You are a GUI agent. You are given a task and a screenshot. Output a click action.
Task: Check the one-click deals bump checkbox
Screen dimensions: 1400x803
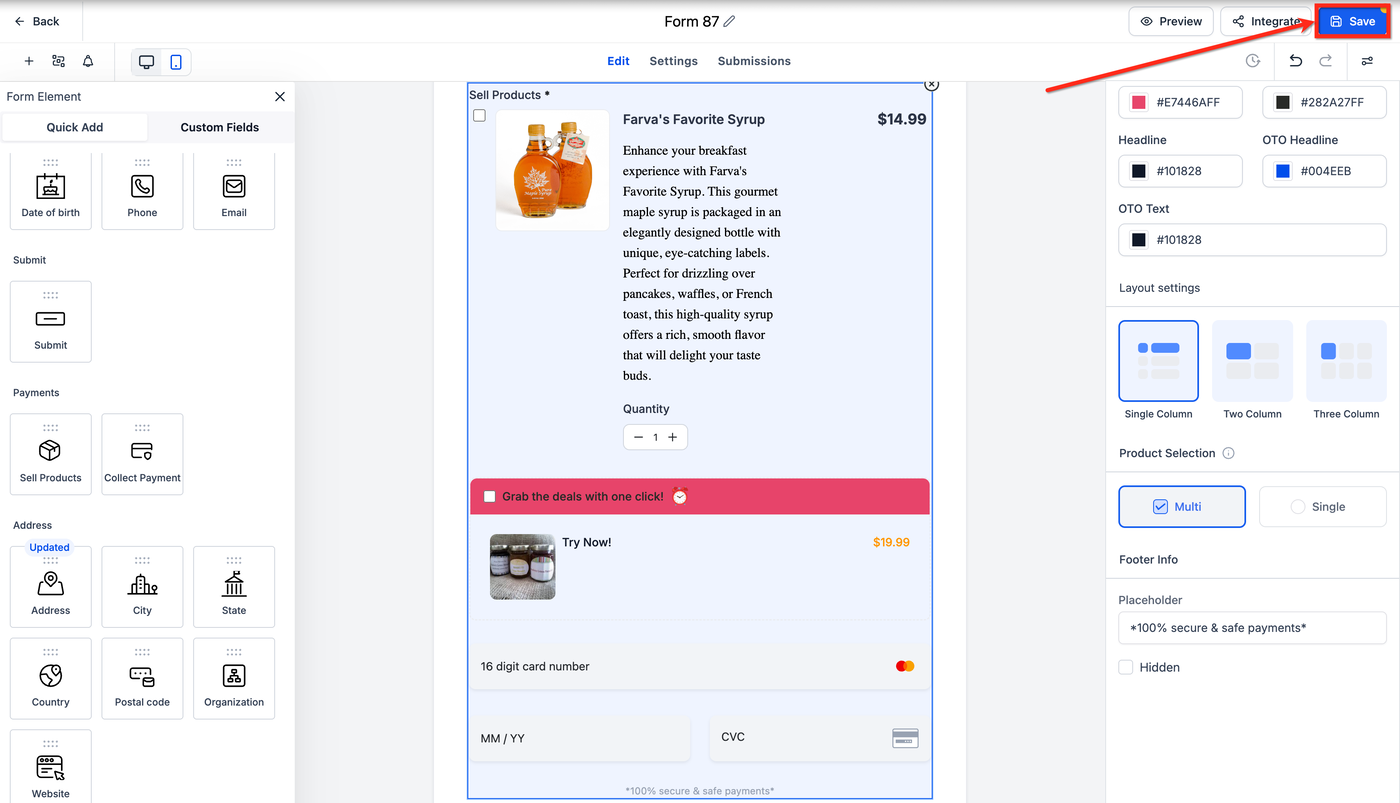point(490,496)
